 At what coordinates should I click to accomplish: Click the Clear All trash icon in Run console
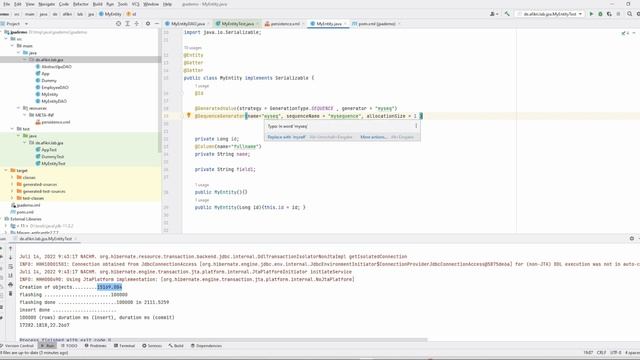(11, 293)
